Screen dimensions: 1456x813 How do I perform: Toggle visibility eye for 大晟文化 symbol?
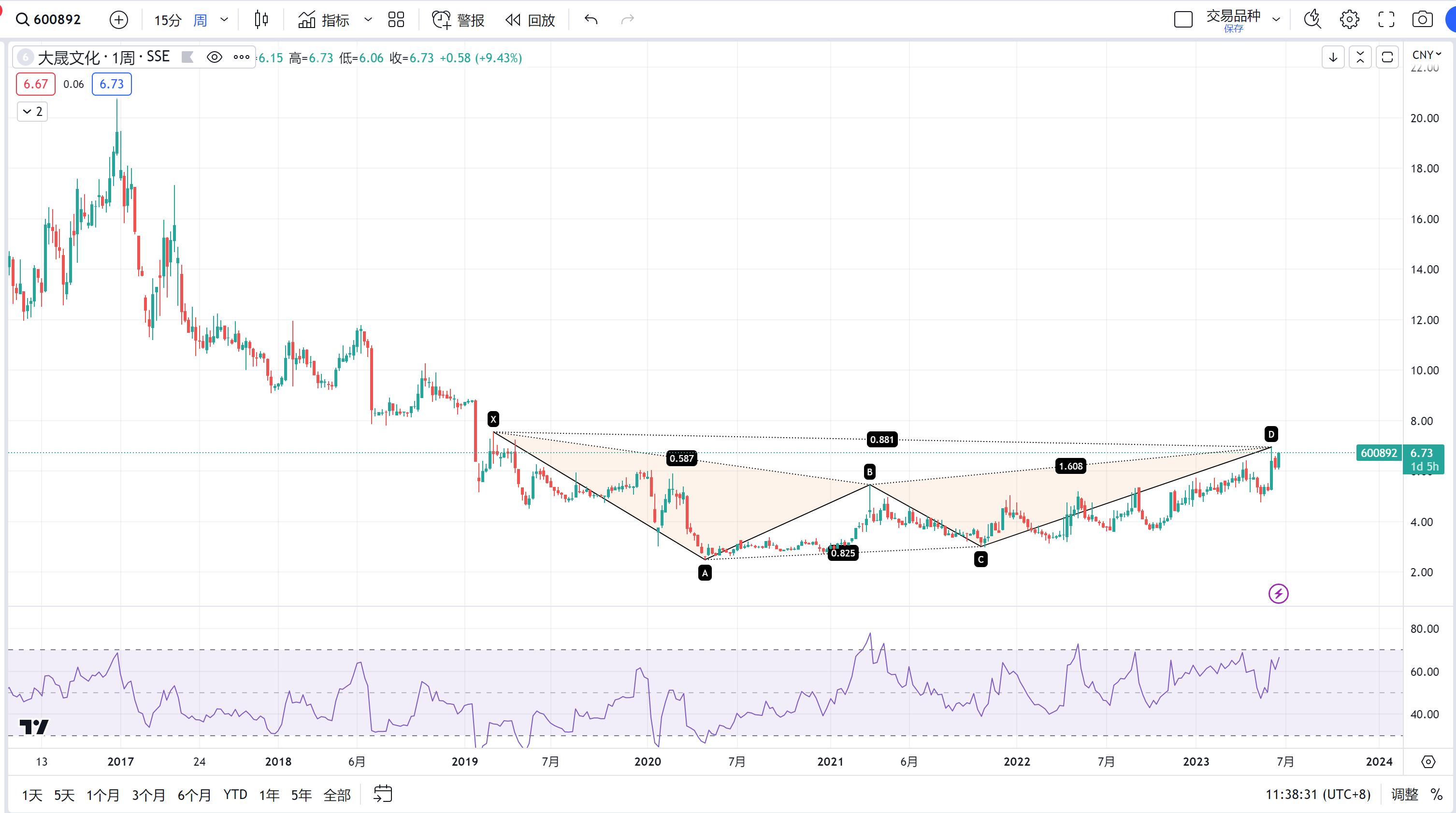tap(214, 57)
